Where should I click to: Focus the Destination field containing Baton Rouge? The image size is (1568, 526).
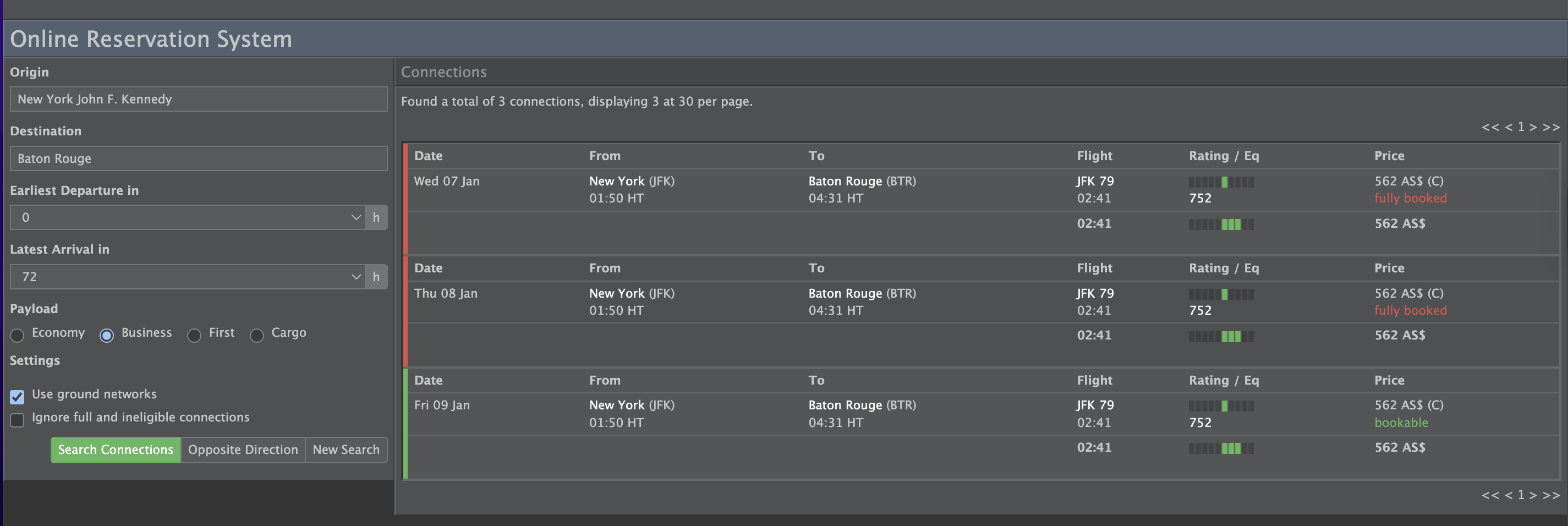[199, 158]
